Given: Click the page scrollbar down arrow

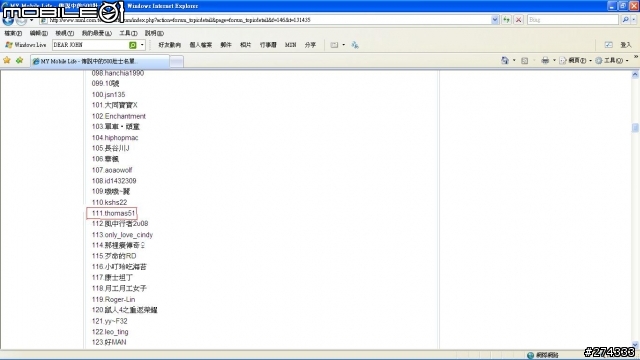Looking at the screenshot, I should click(635, 345).
